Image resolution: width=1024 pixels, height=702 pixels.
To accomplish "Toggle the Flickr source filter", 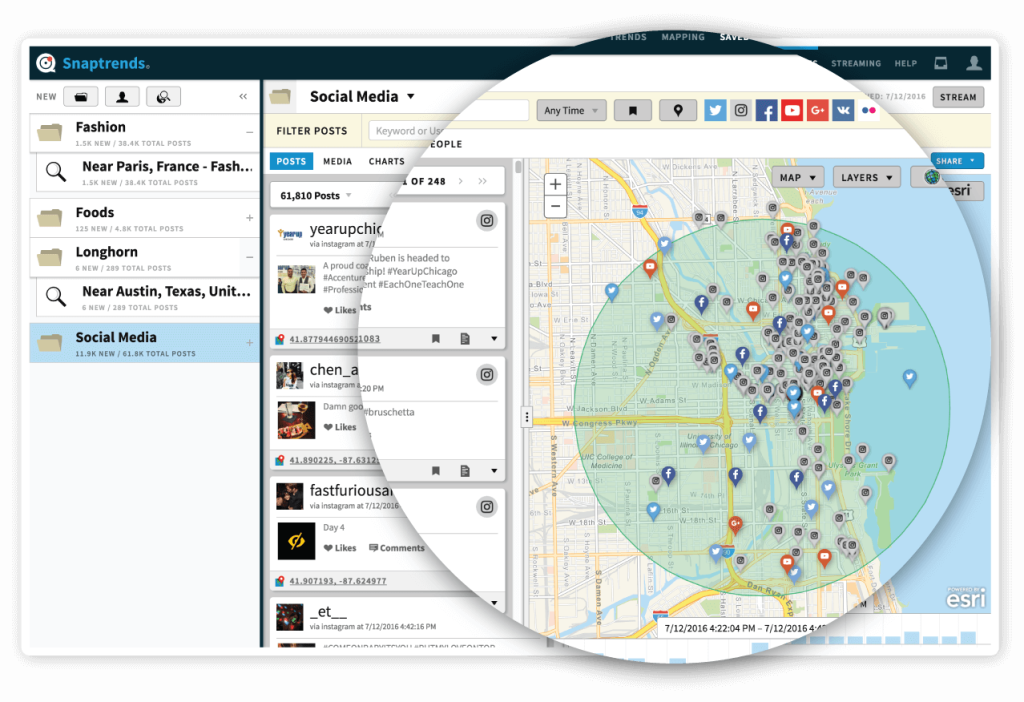I will coord(869,110).
